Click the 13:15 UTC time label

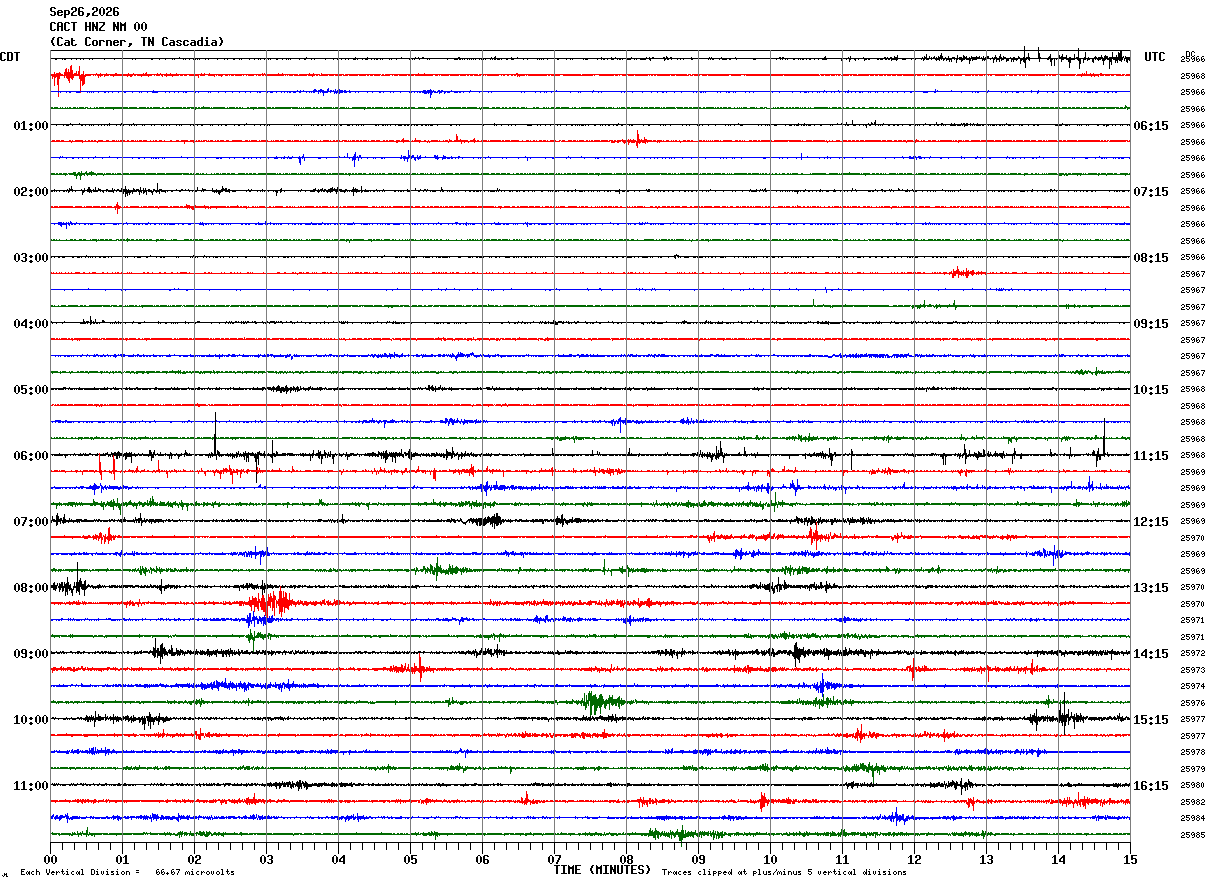tap(1151, 588)
